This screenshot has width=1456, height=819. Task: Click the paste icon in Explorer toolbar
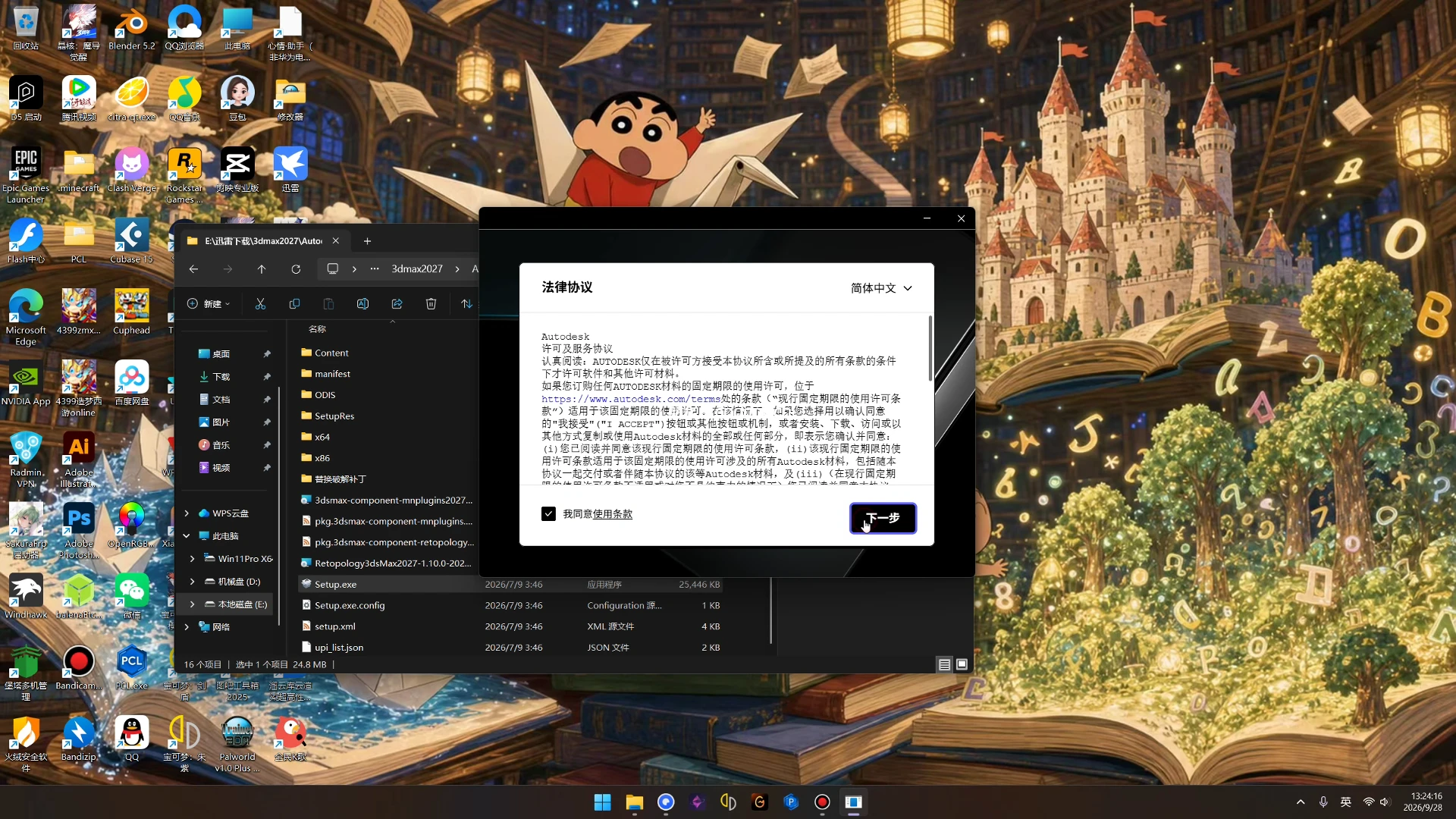point(328,304)
